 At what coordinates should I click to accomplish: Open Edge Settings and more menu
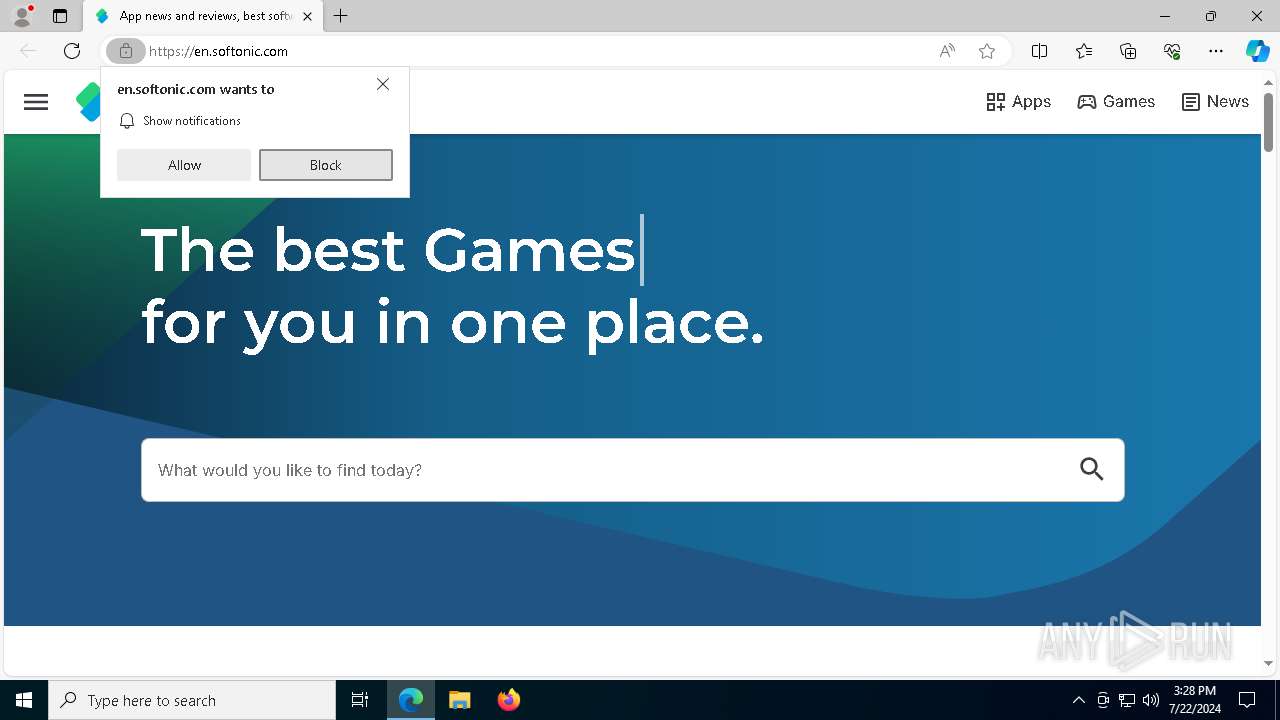(1216, 51)
